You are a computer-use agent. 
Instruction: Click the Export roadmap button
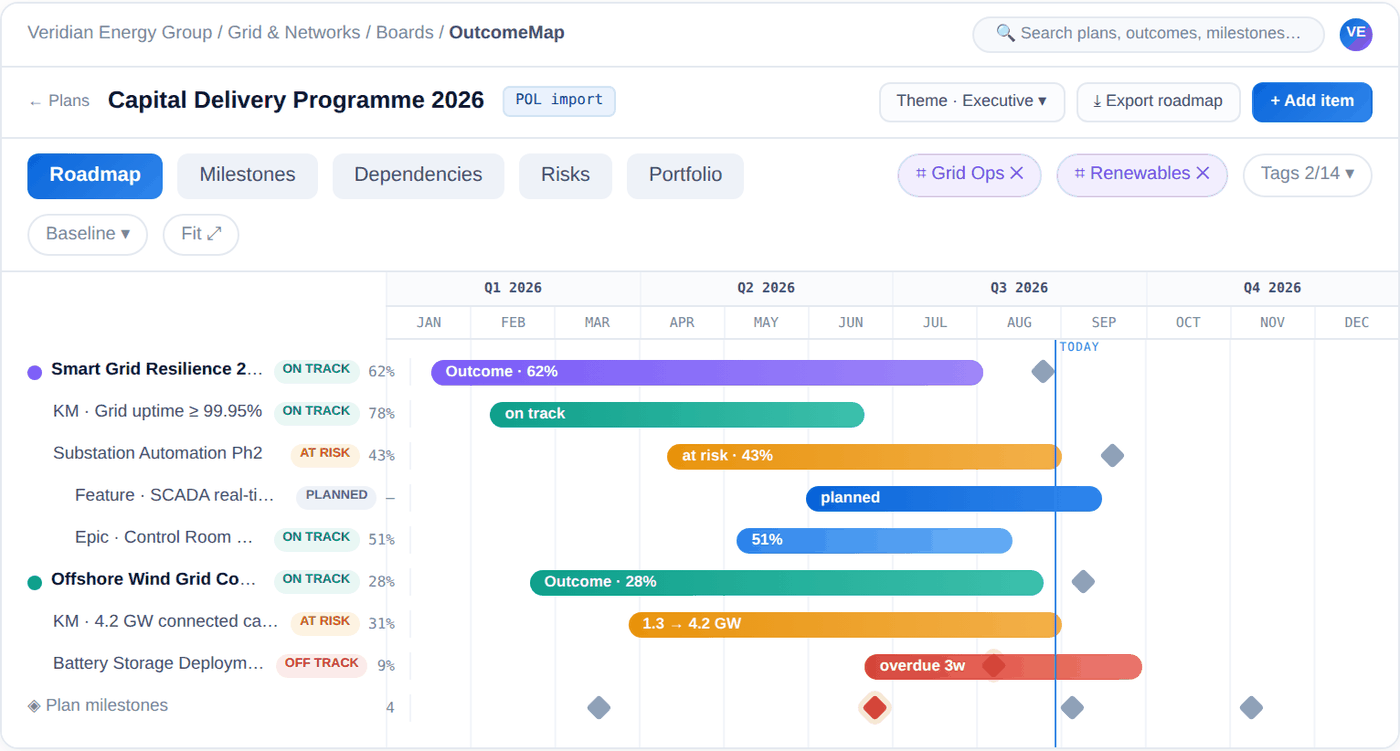[1158, 101]
